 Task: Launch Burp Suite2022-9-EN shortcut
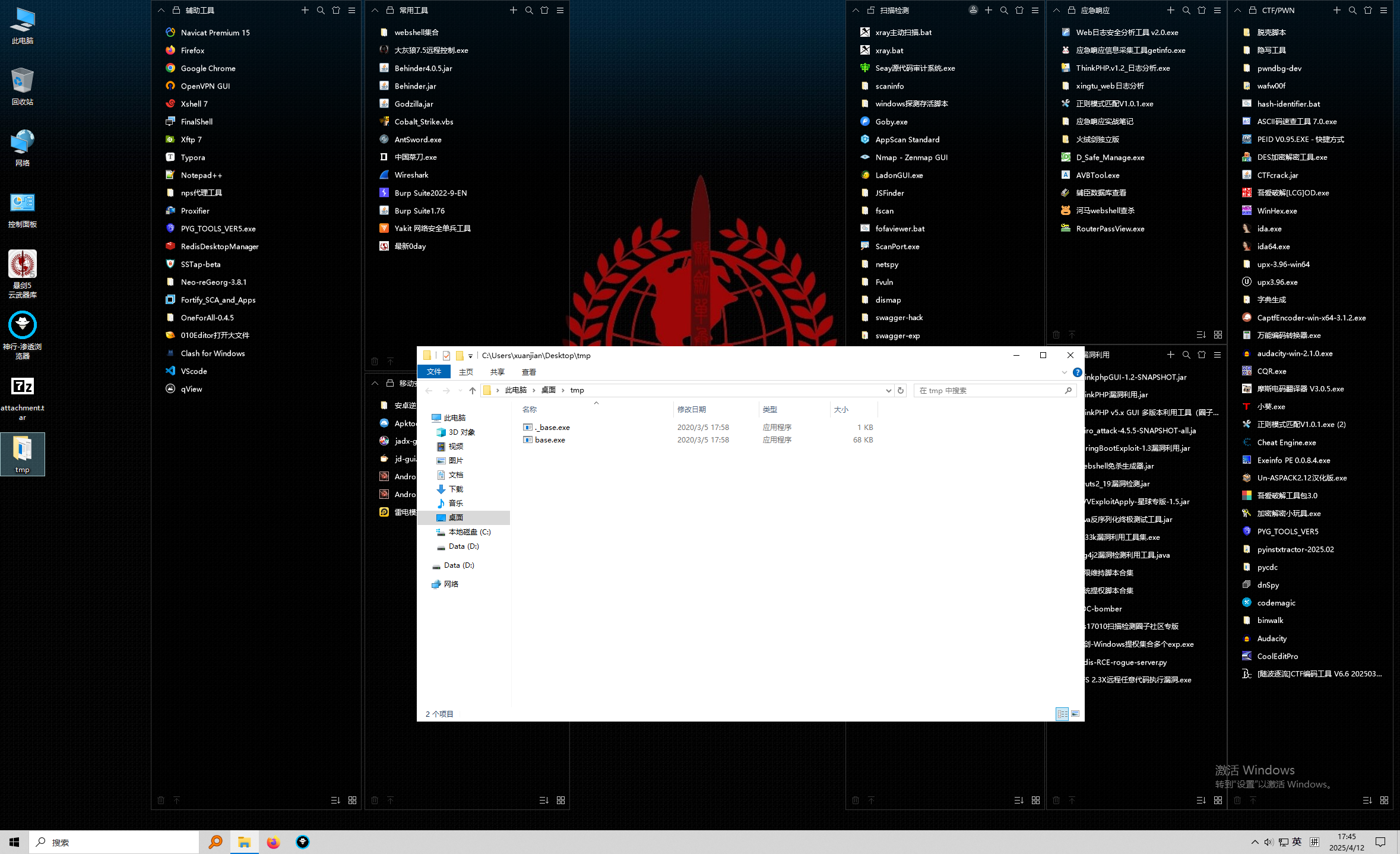(430, 193)
